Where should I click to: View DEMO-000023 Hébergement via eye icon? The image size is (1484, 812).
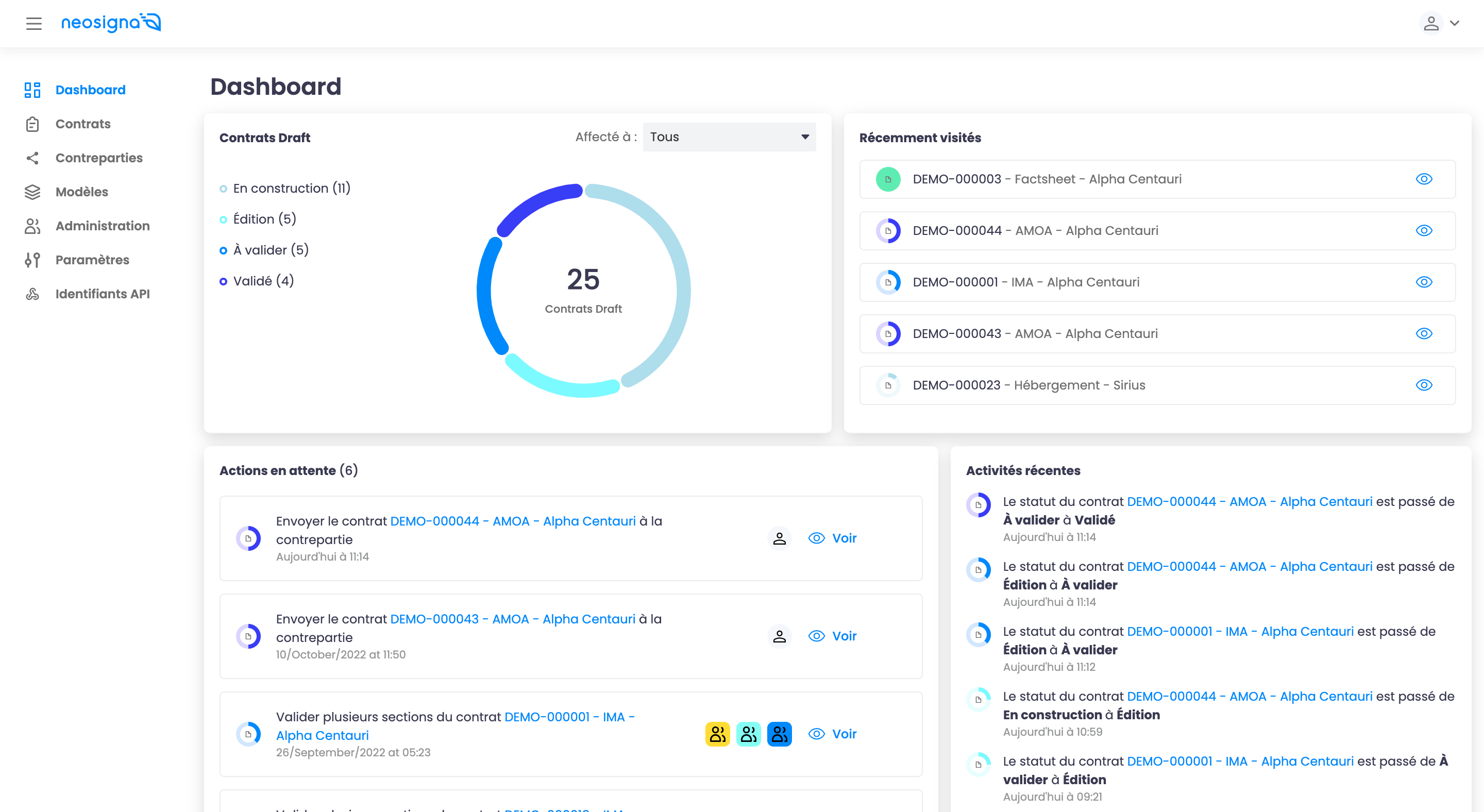(x=1424, y=385)
